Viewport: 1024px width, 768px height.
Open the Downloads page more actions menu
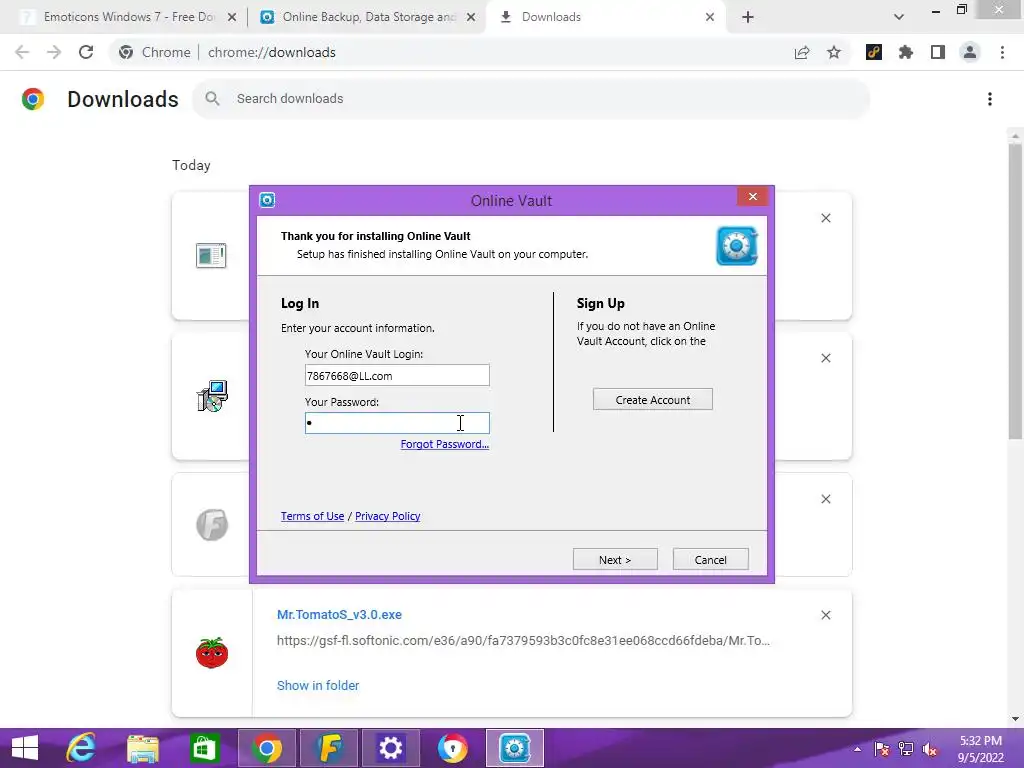pos(990,99)
